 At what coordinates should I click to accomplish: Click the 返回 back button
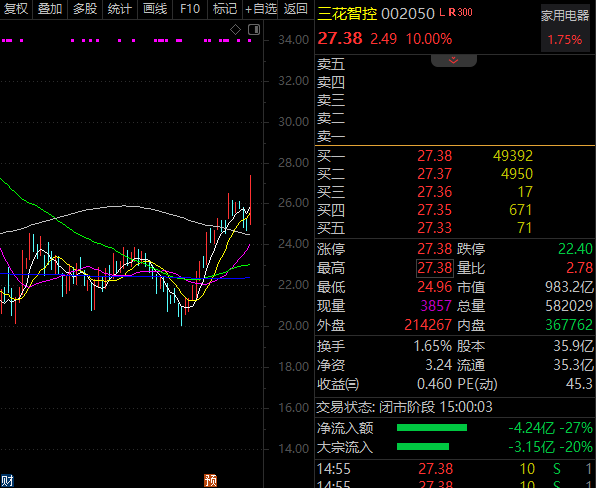[x=295, y=8]
